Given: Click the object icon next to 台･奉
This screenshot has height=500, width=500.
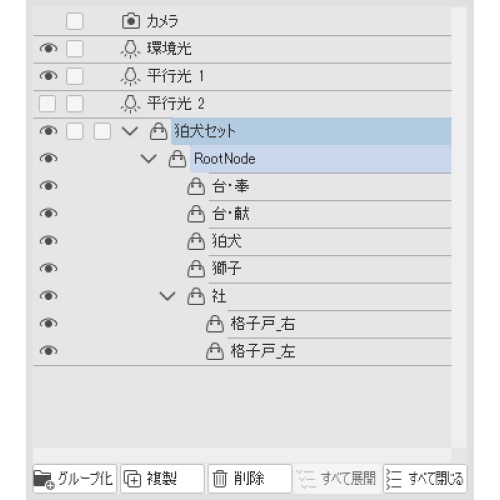Looking at the screenshot, I should click(196, 186).
